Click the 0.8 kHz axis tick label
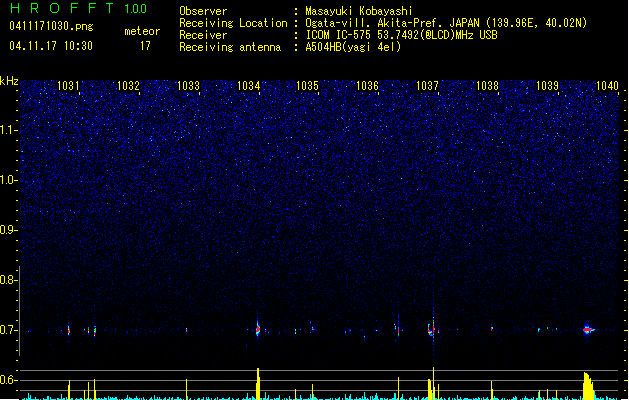 8,280
